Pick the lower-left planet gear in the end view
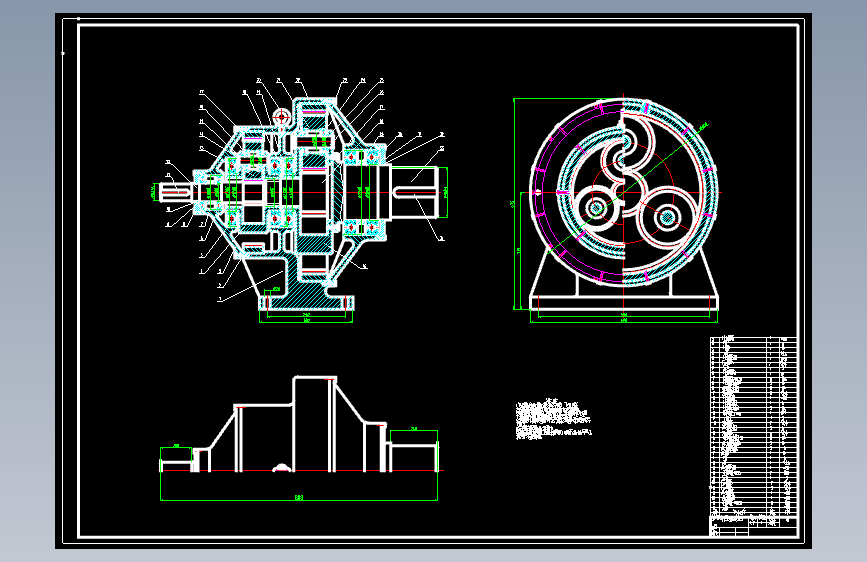The height and width of the screenshot is (562, 867). tap(596, 208)
